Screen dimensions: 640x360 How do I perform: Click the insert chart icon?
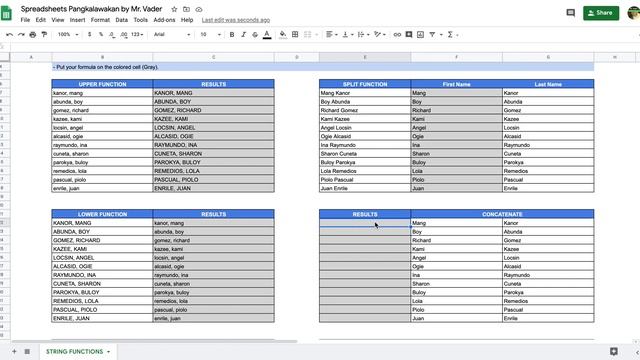click(x=420, y=35)
